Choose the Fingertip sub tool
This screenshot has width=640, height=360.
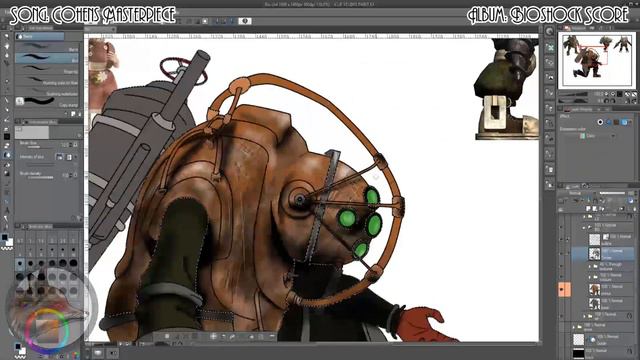47,69
